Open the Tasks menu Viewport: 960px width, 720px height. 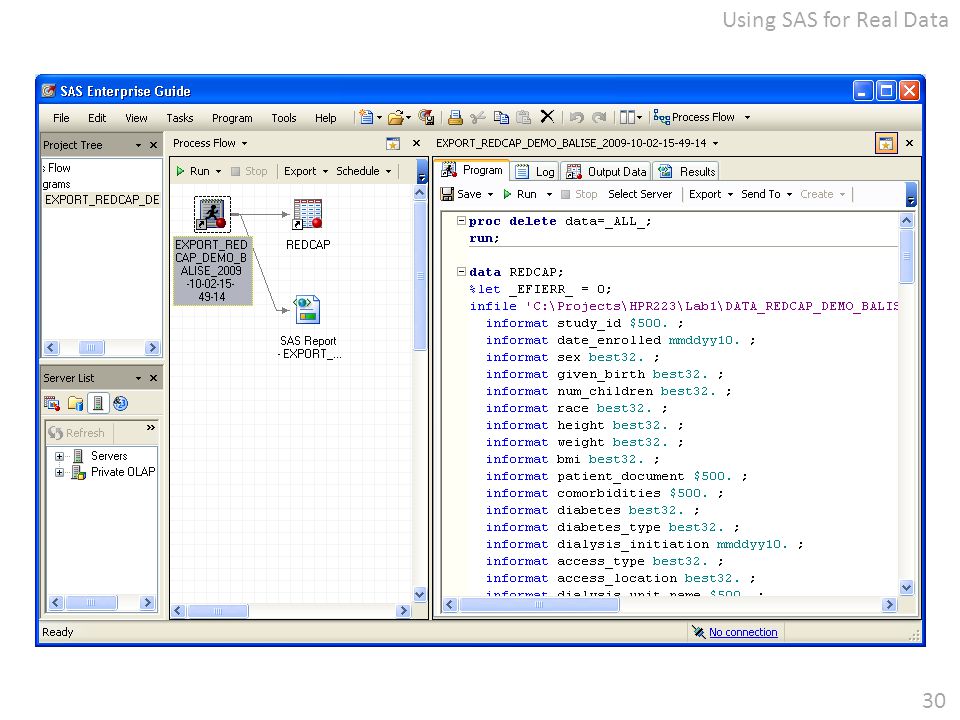(179, 118)
